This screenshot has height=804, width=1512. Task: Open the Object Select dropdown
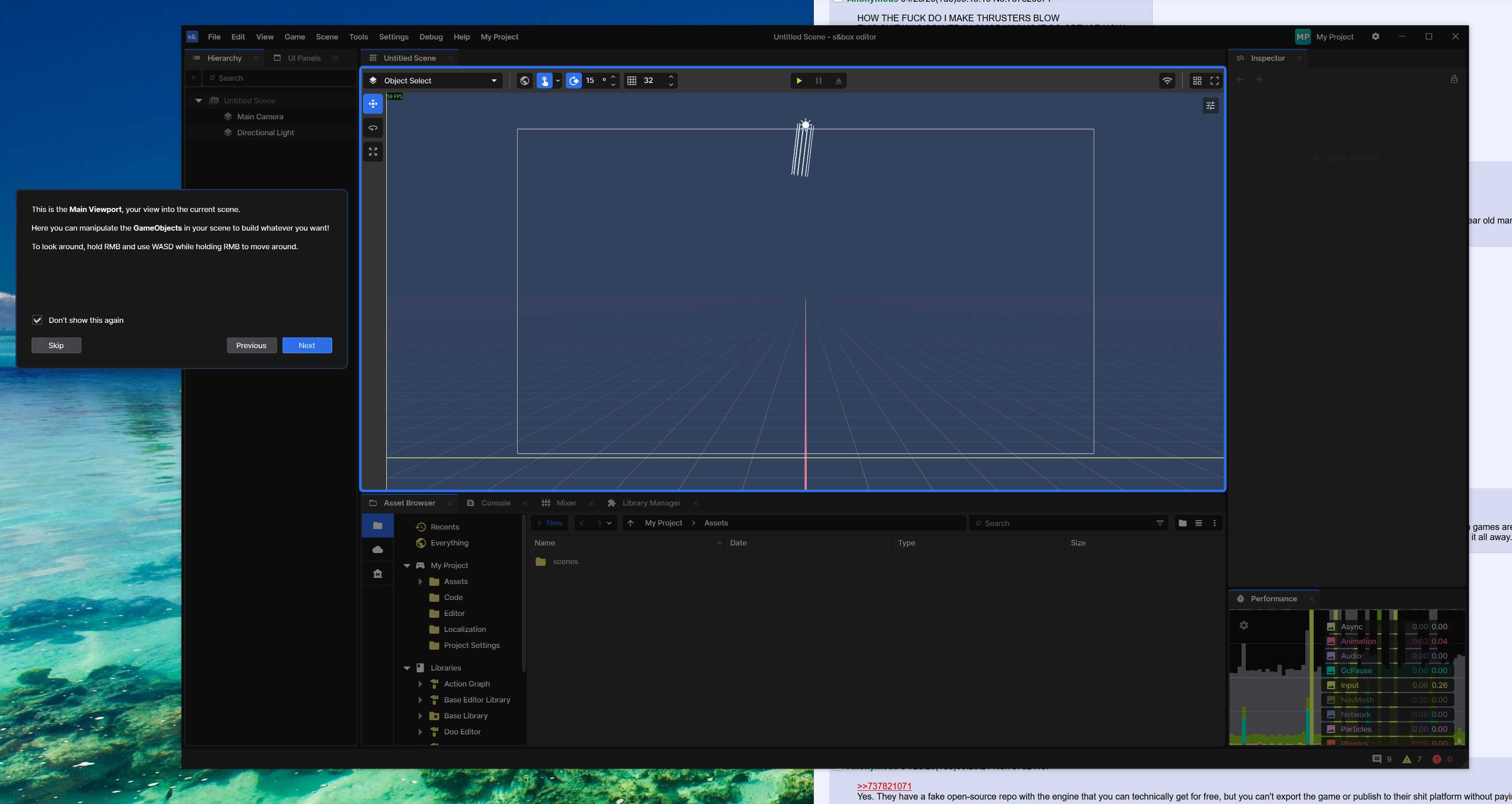coord(434,81)
